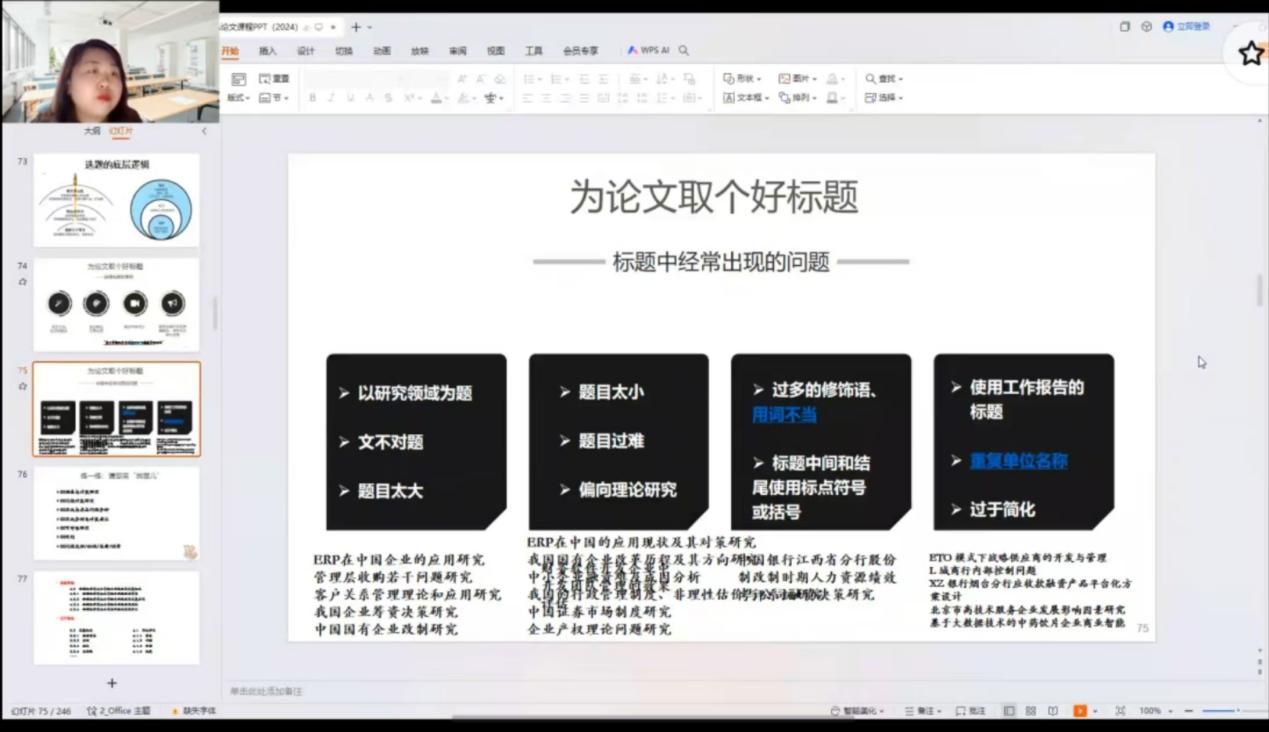Click the 重复单位名称 link on slide

(x=1019, y=461)
